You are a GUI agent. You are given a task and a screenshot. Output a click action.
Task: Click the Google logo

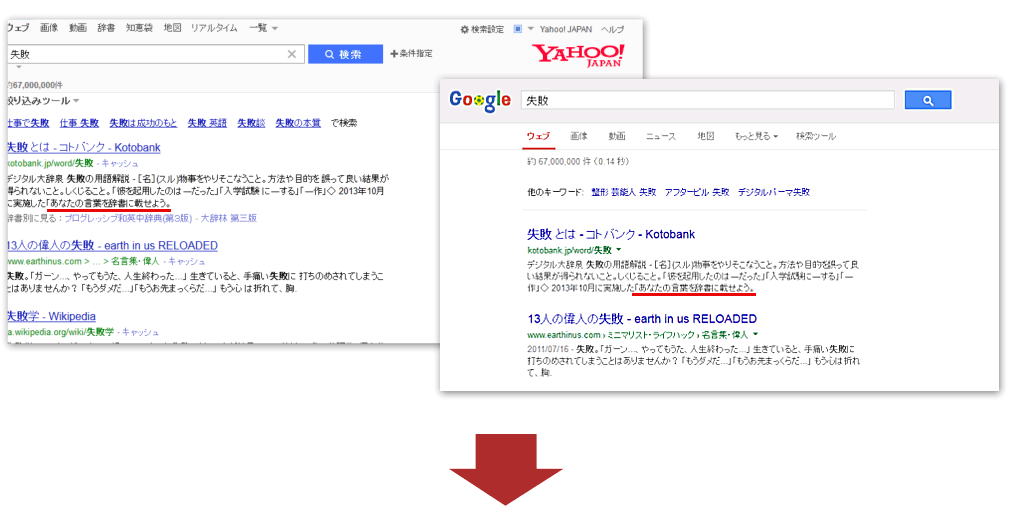(480, 100)
